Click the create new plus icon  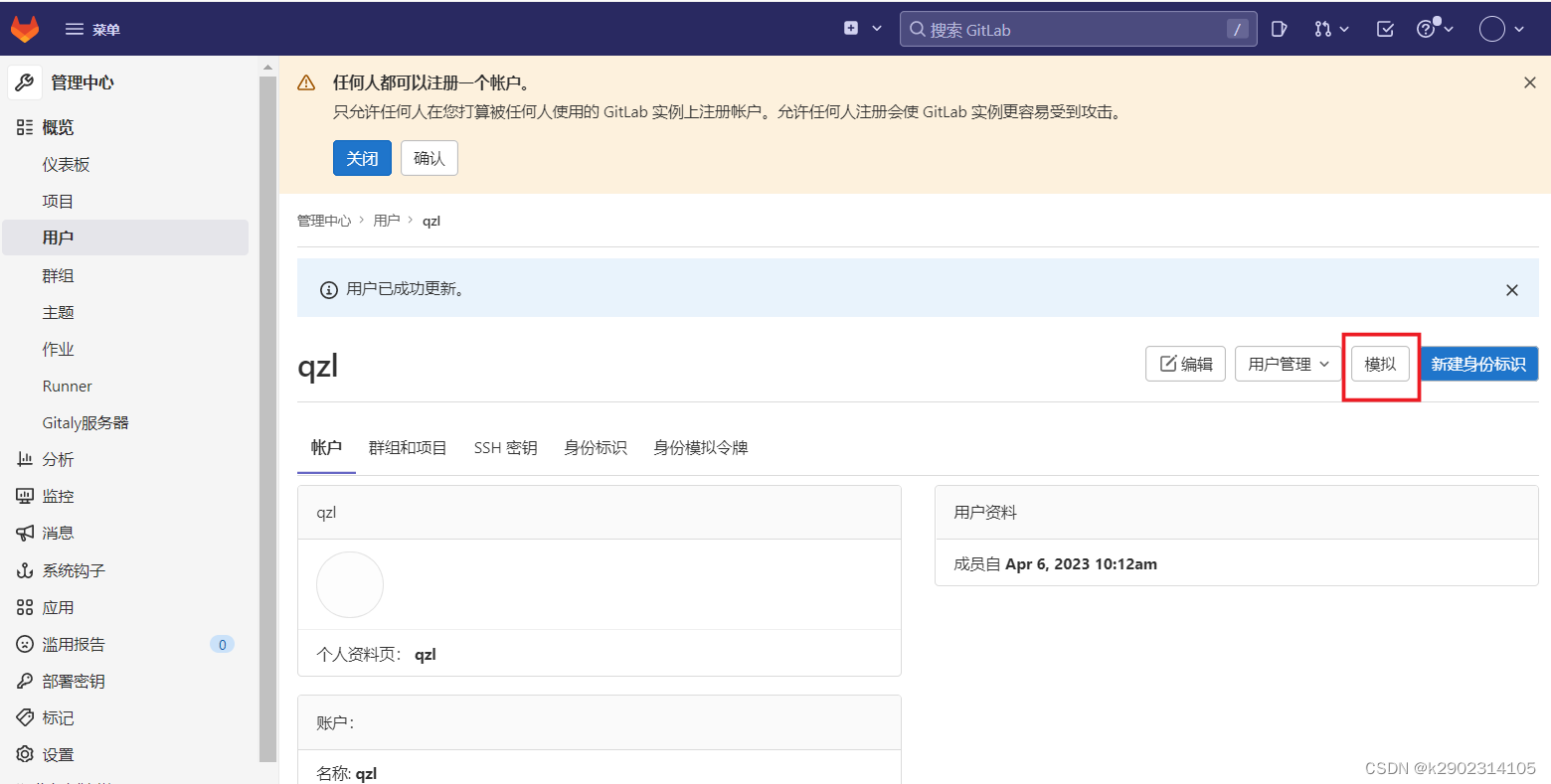(851, 29)
